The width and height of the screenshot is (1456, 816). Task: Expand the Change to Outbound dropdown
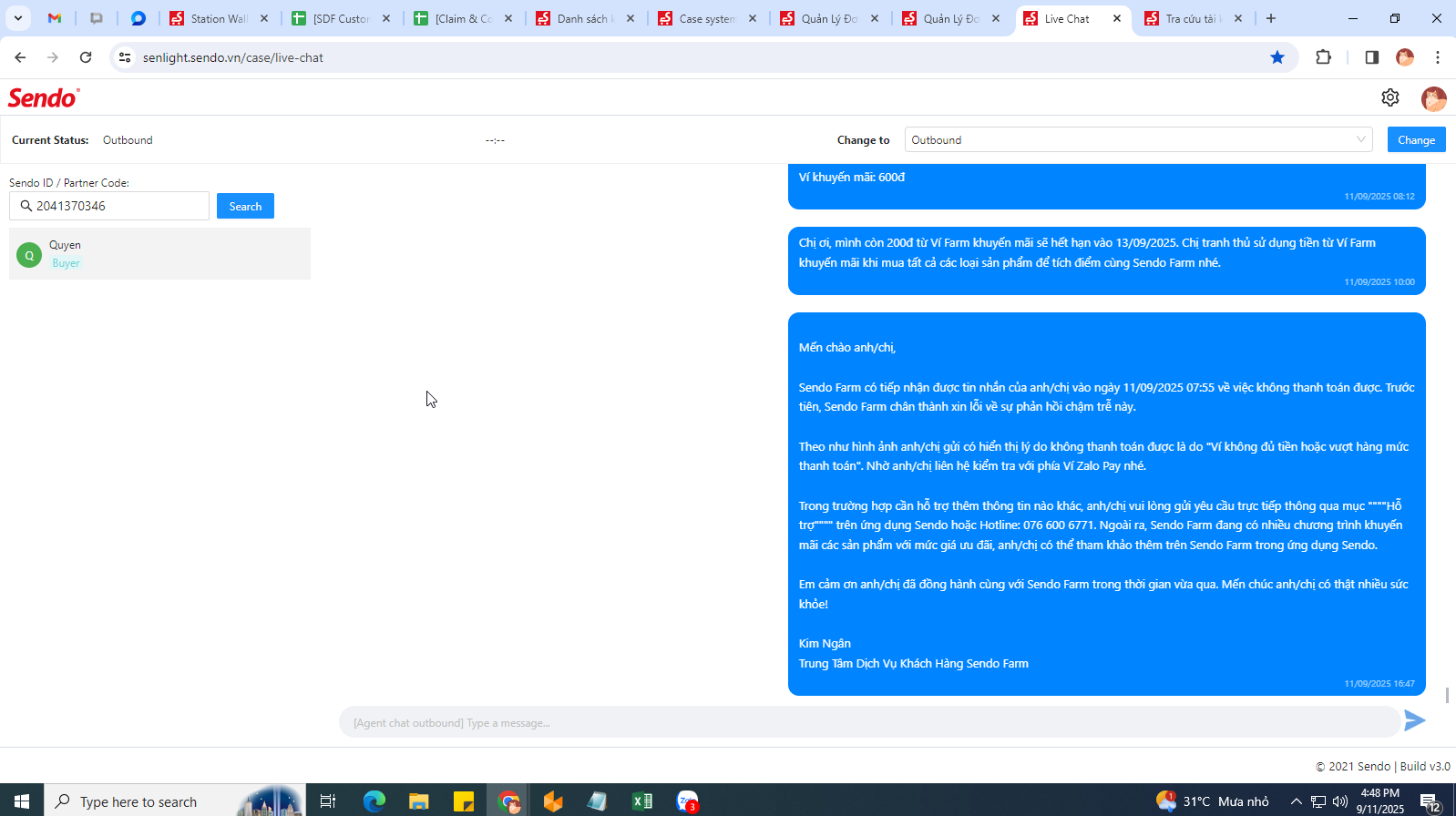1138,139
